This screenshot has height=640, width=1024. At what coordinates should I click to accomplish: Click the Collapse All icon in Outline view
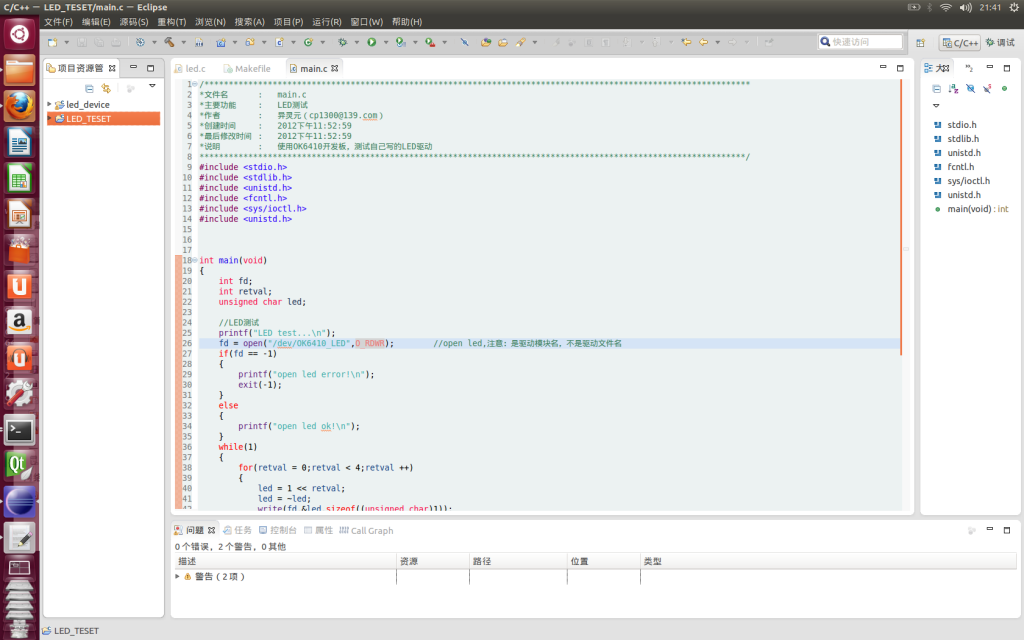coord(937,88)
